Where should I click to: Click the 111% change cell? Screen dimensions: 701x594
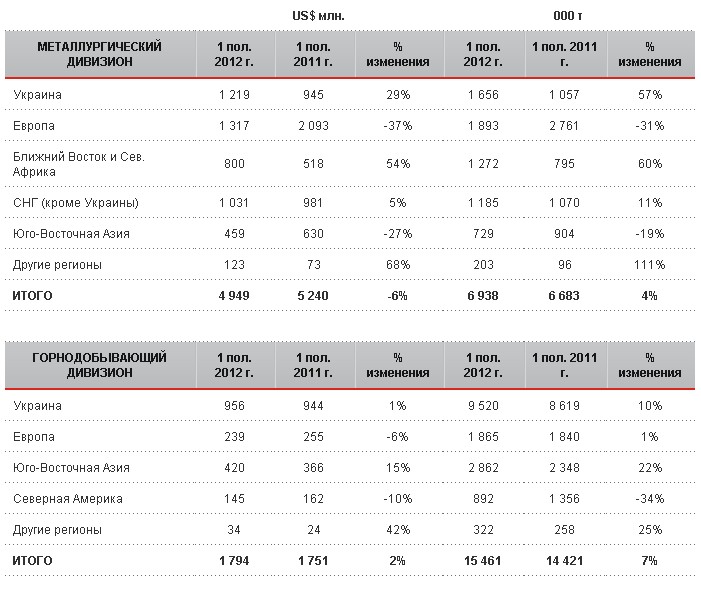pyautogui.click(x=649, y=265)
